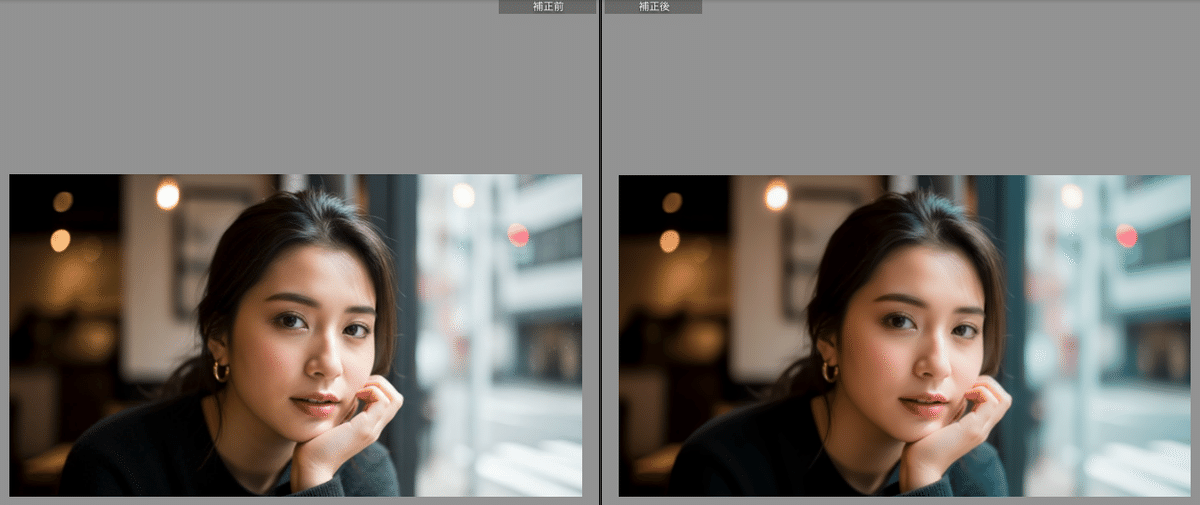The image size is (1200, 505).
Task: Select the after (補正後) preview photo
Action: 905,335
